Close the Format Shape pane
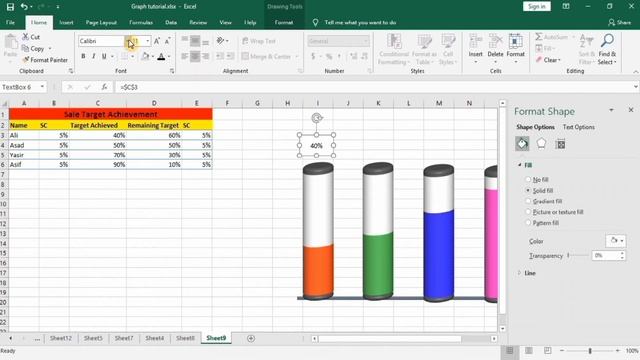This screenshot has width=640, height=360. point(631,110)
